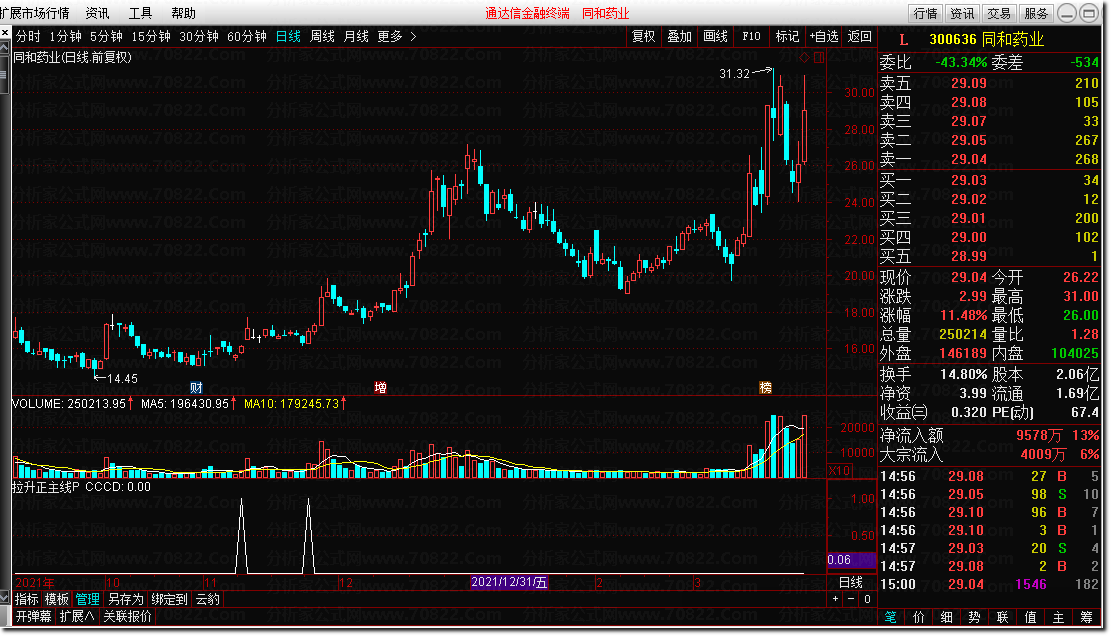Select the 联 linked tab
This screenshot has height=636, width=1112.
[1002, 617]
